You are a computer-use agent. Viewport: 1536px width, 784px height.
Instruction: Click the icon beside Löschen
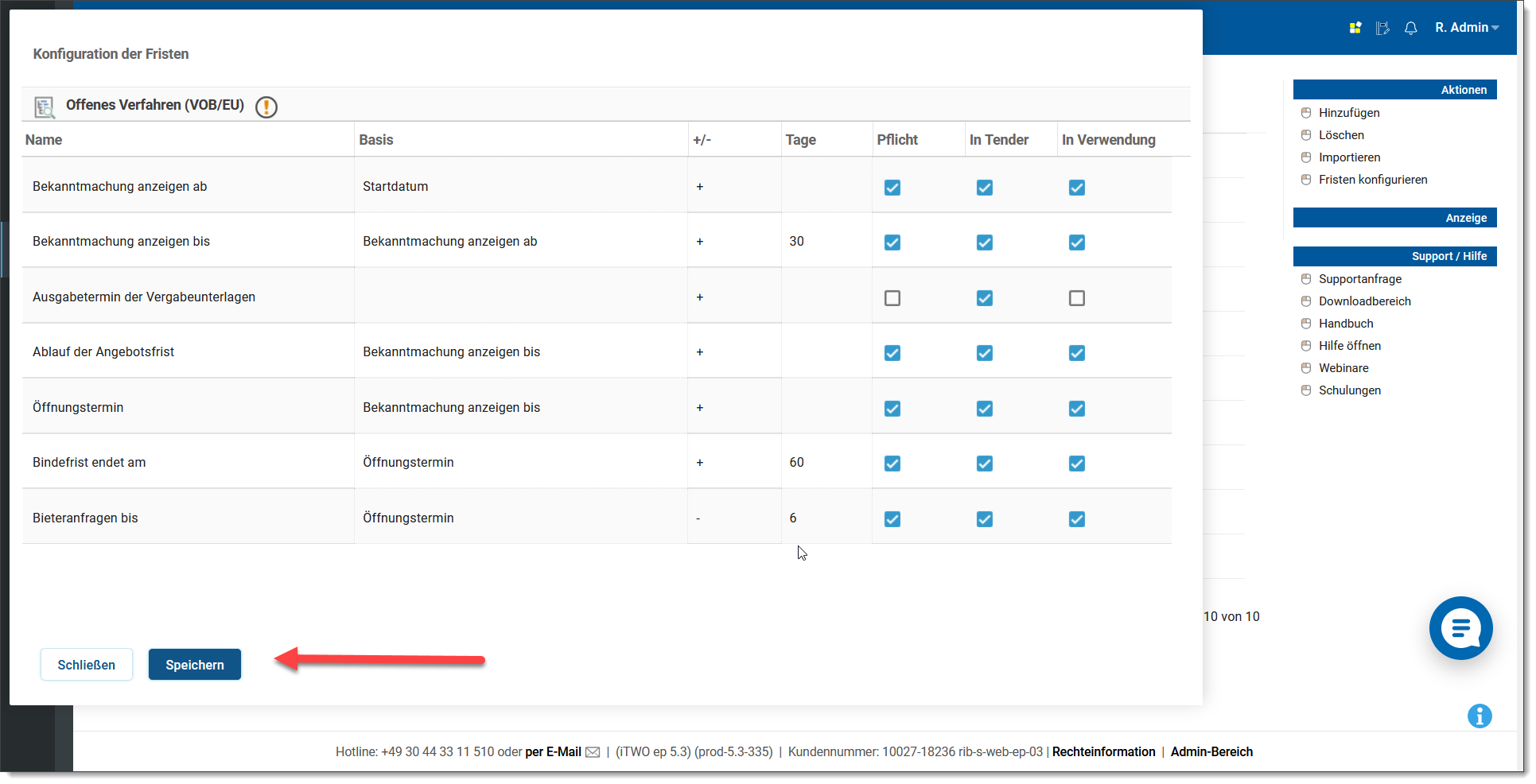tap(1306, 135)
